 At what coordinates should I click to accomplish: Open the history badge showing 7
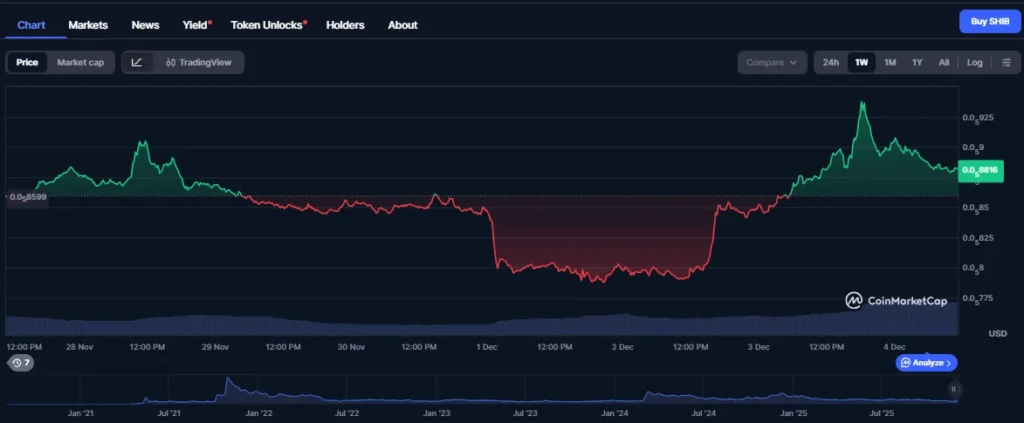20,362
